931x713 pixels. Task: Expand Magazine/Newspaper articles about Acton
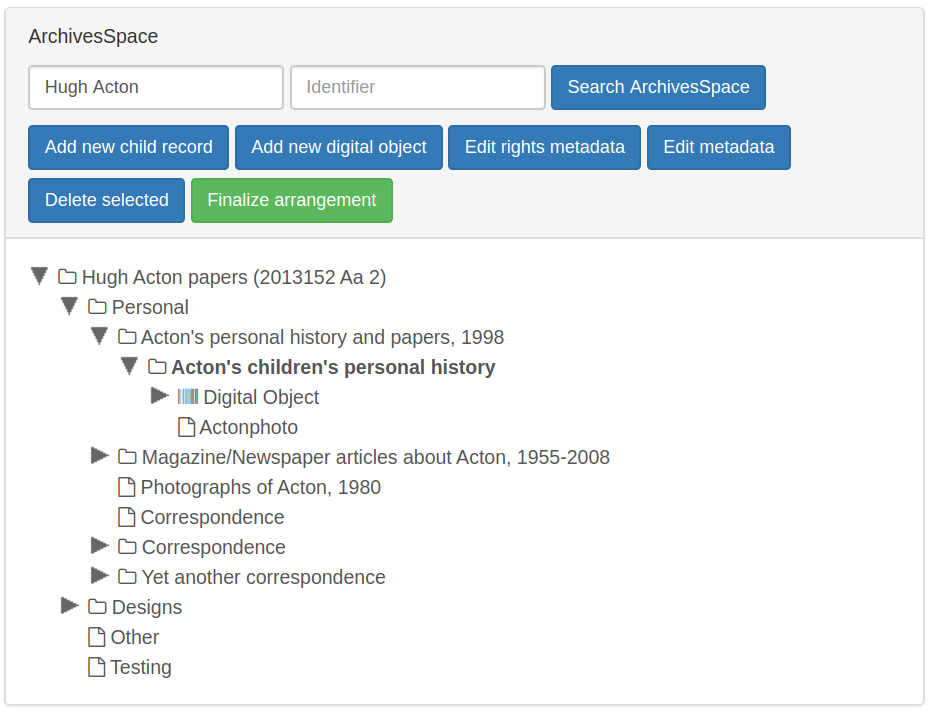click(x=99, y=455)
